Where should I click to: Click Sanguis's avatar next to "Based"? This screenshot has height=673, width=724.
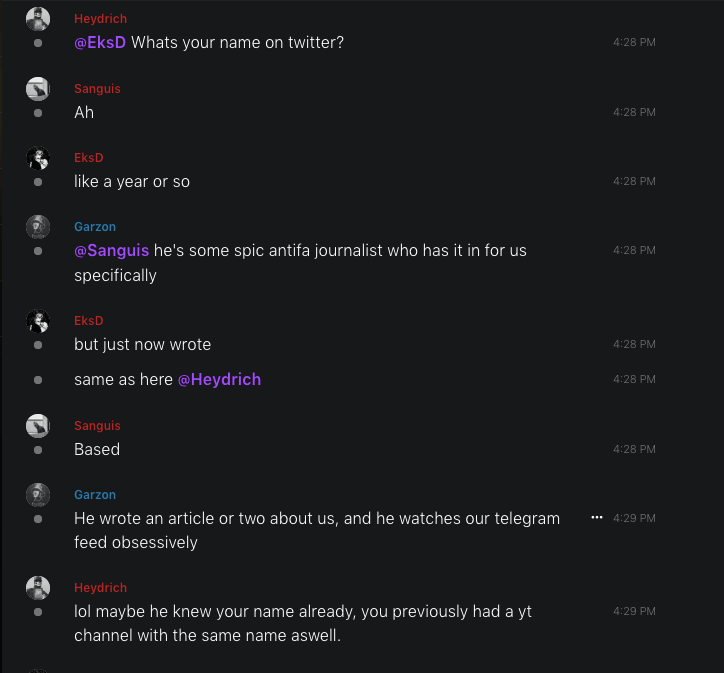pyautogui.click(x=38, y=426)
